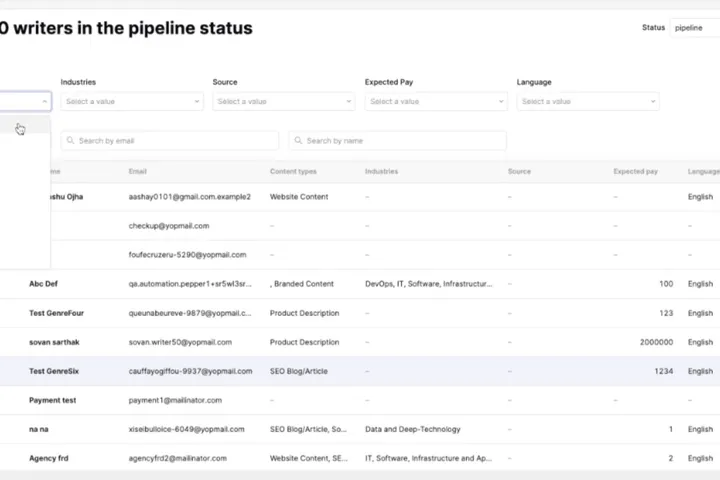Click email xiseibulloice-6049@yopmail.com
This screenshot has width=720, height=480.
click(x=186, y=429)
